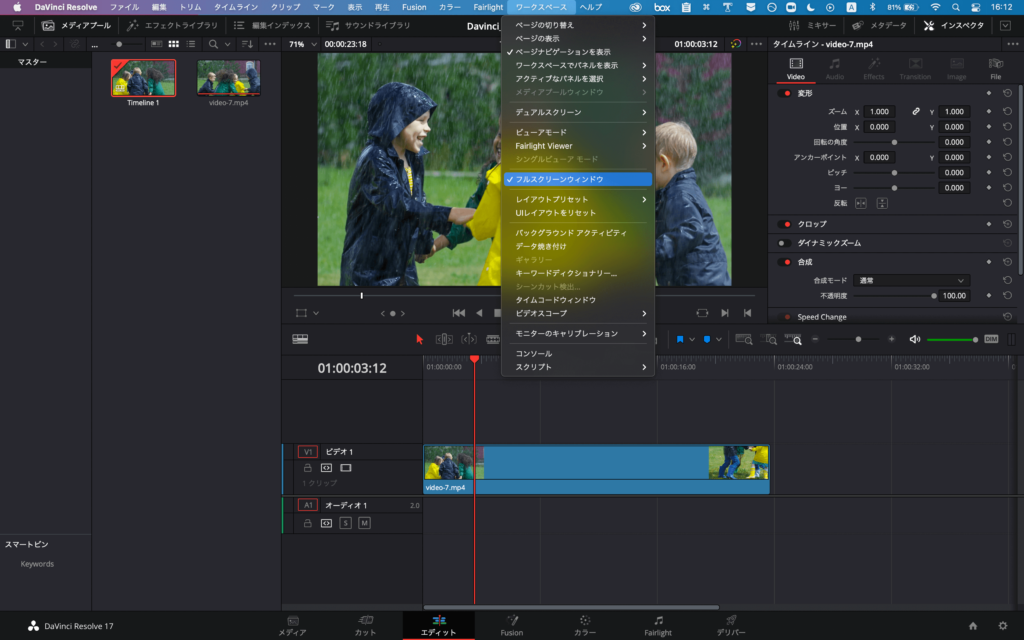
Task: Open the 合成モード dropdown
Action: pos(911,280)
